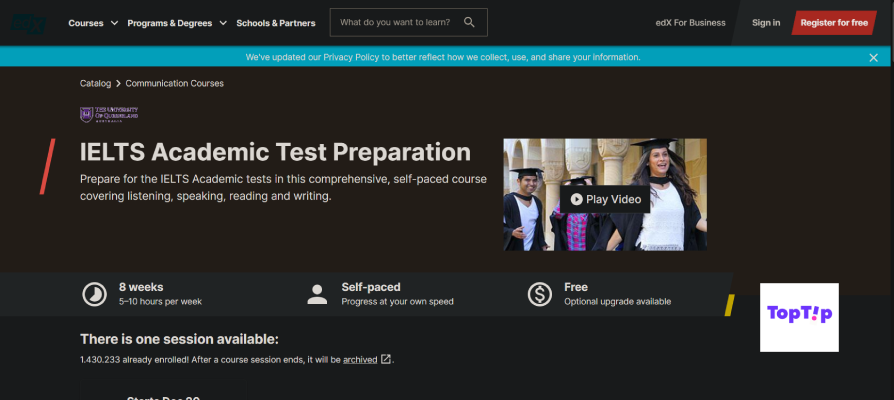Click the dollar icon beside Free
Image resolution: width=894 pixels, height=400 pixels.
click(x=539, y=295)
